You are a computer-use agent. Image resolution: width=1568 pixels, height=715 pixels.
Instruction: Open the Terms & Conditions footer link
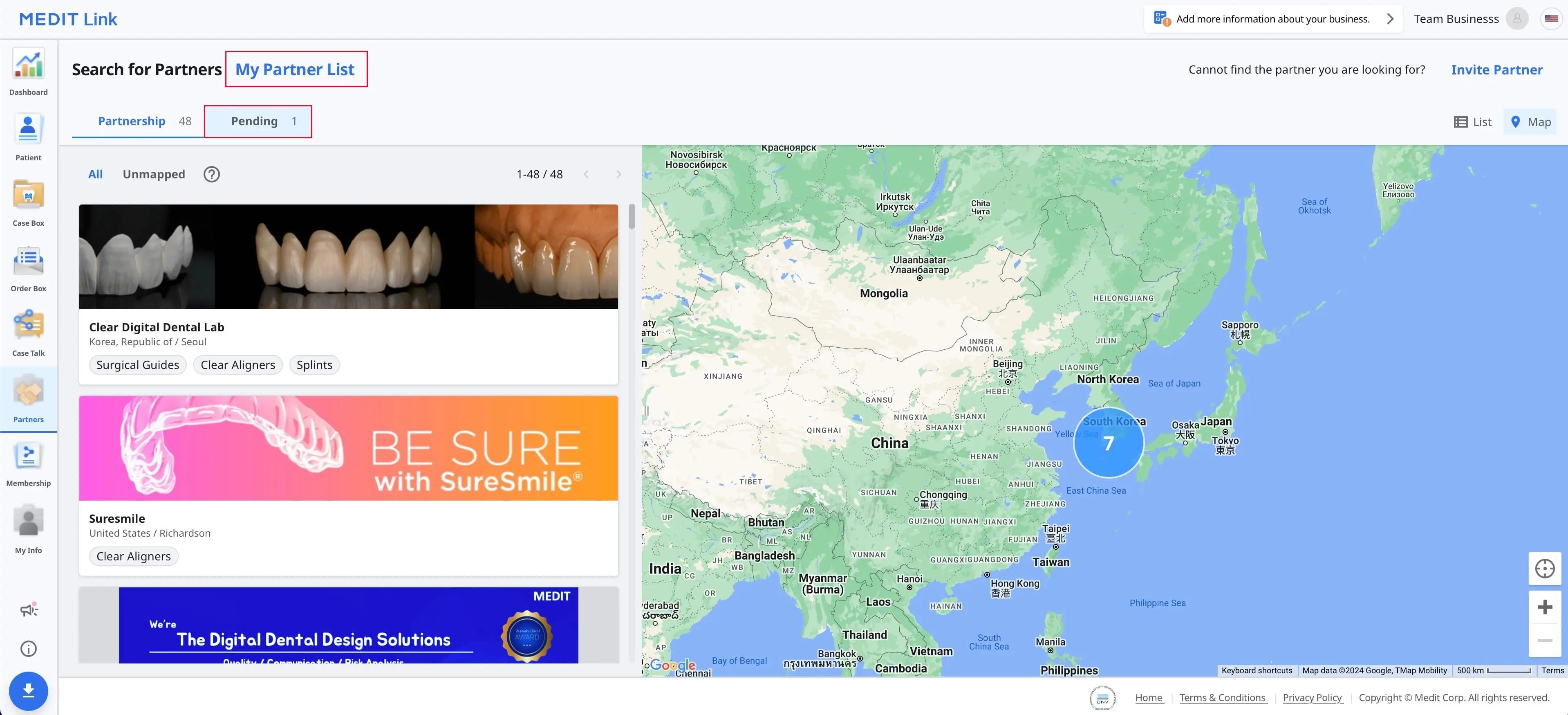pyautogui.click(x=1222, y=698)
